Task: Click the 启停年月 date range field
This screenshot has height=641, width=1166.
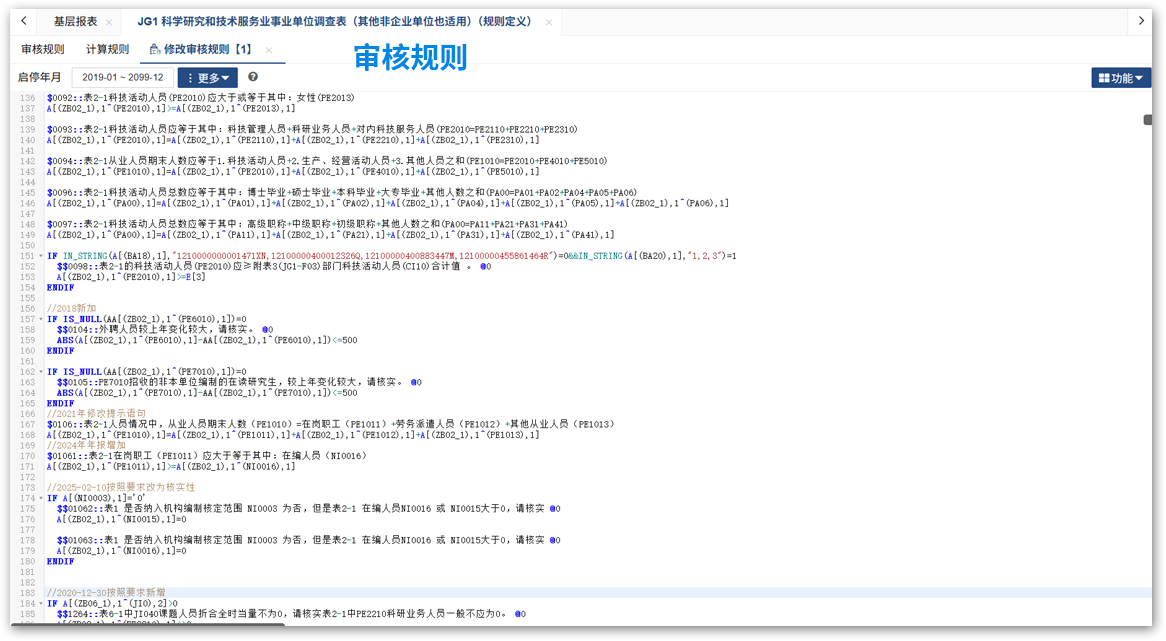Action: [x=122, y=78]
